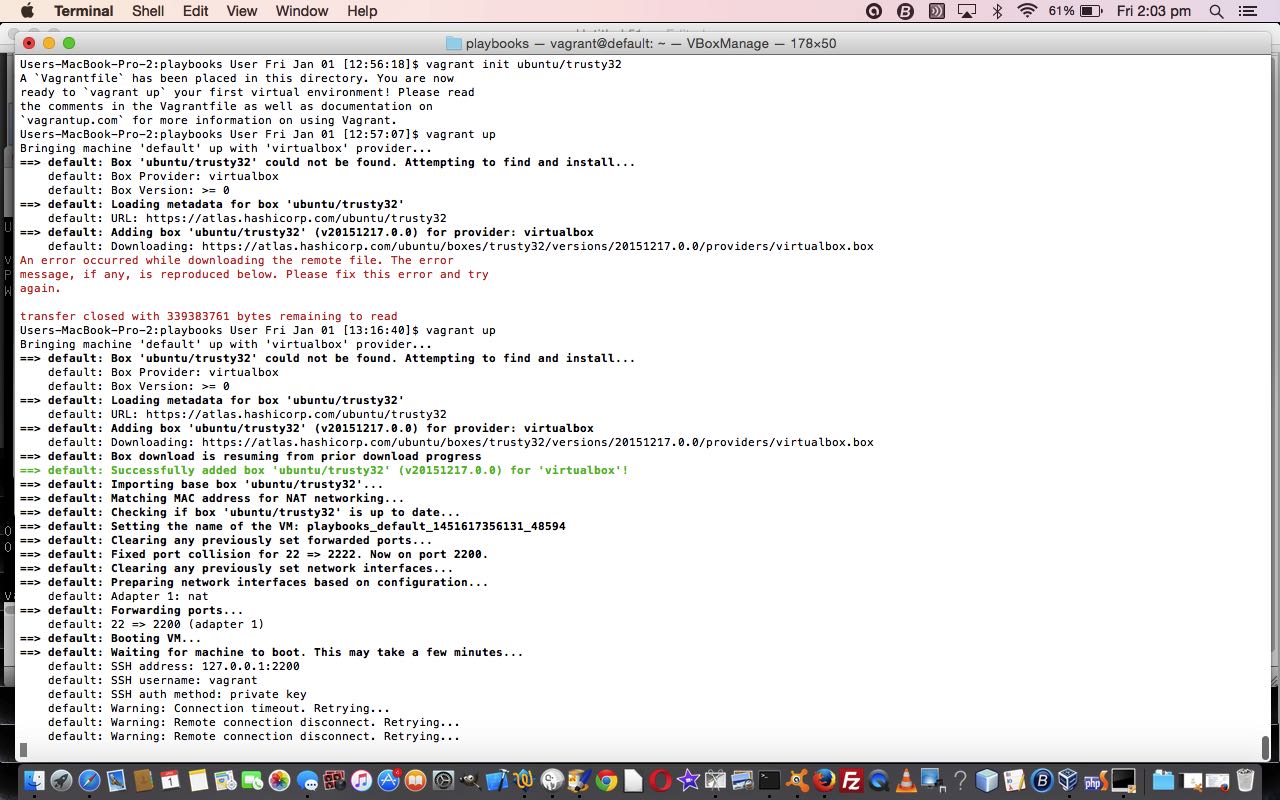This screenshot has width=1280, height=800.
Task: Open VirtualBox cube icon in Dock
Action: click(x=1068, y=780)
